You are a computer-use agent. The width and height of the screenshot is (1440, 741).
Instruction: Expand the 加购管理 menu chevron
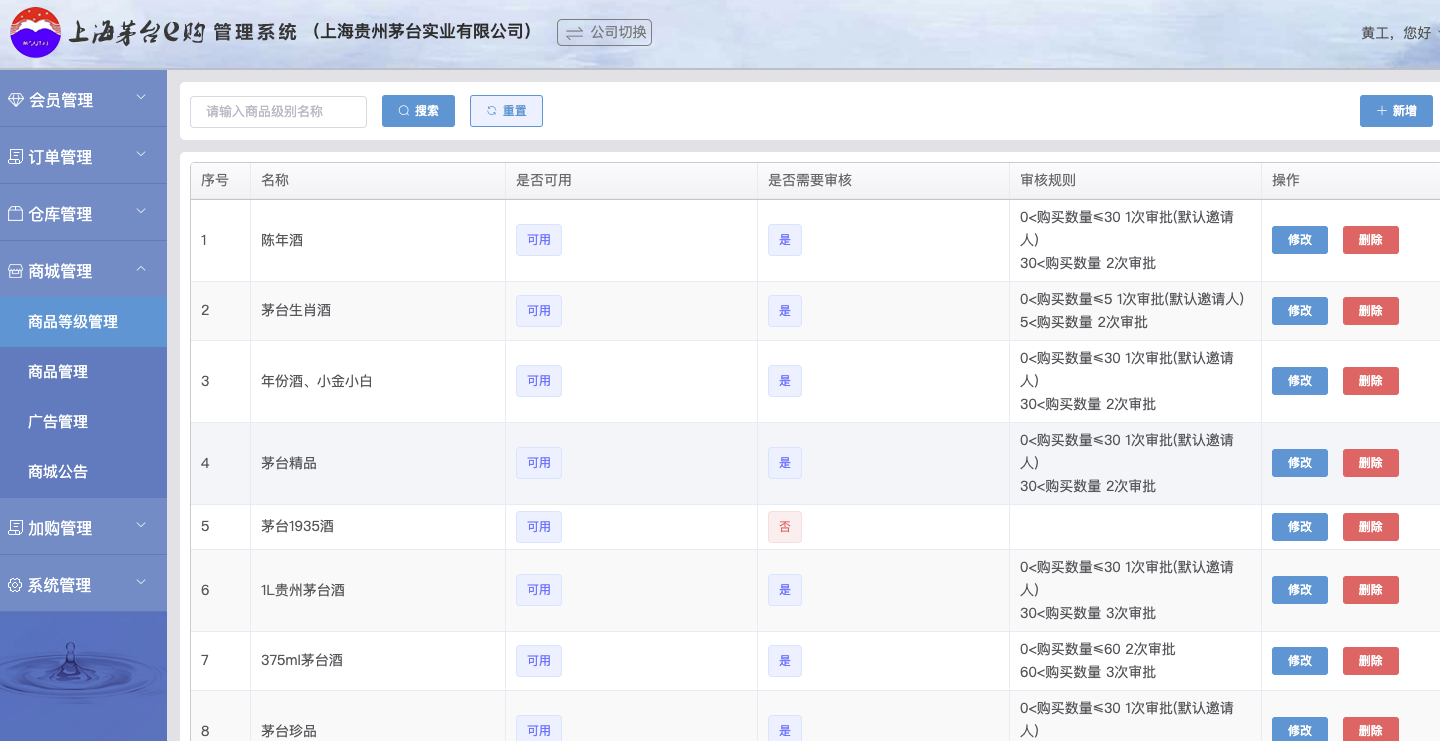click(x=141, y=525)
